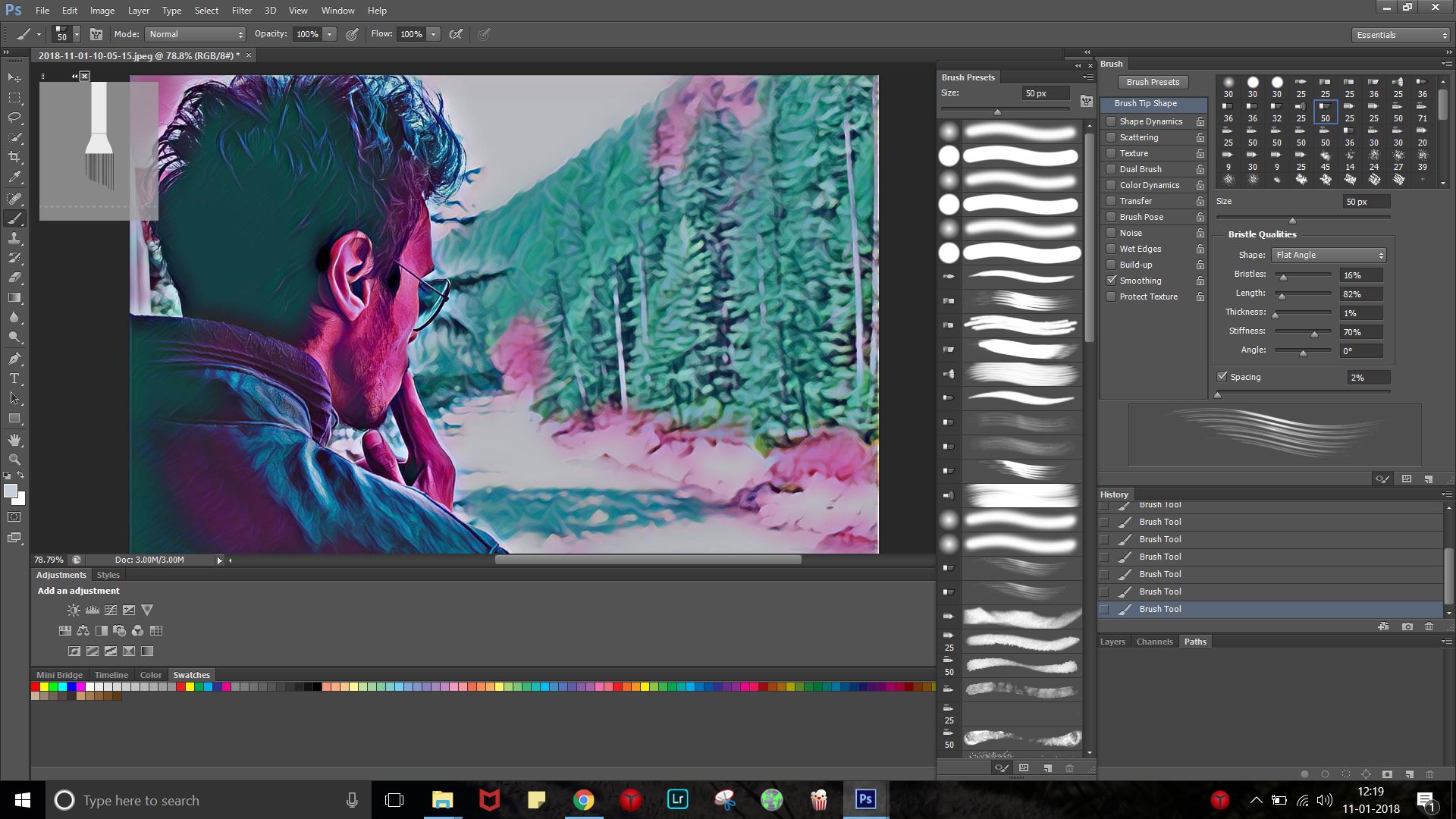The width and height of the screenshot is (1456, 819).
Task: Open the Opacity slider dropdown
Action: tap(329, 34)
